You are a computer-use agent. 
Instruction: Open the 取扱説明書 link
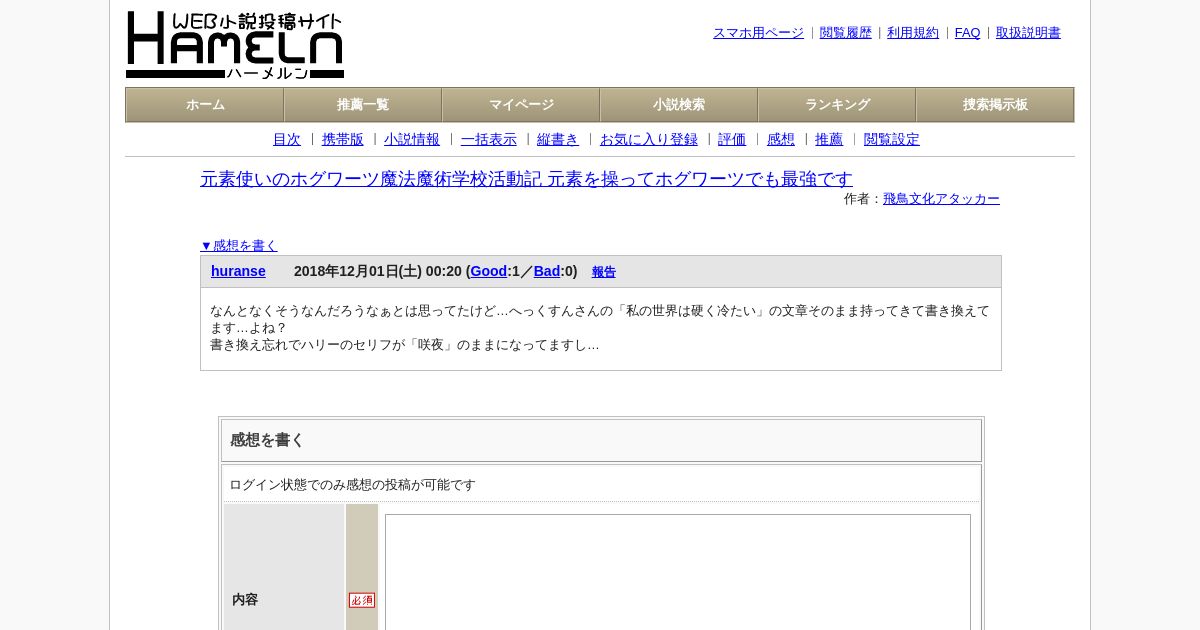tap(1028, 33)
